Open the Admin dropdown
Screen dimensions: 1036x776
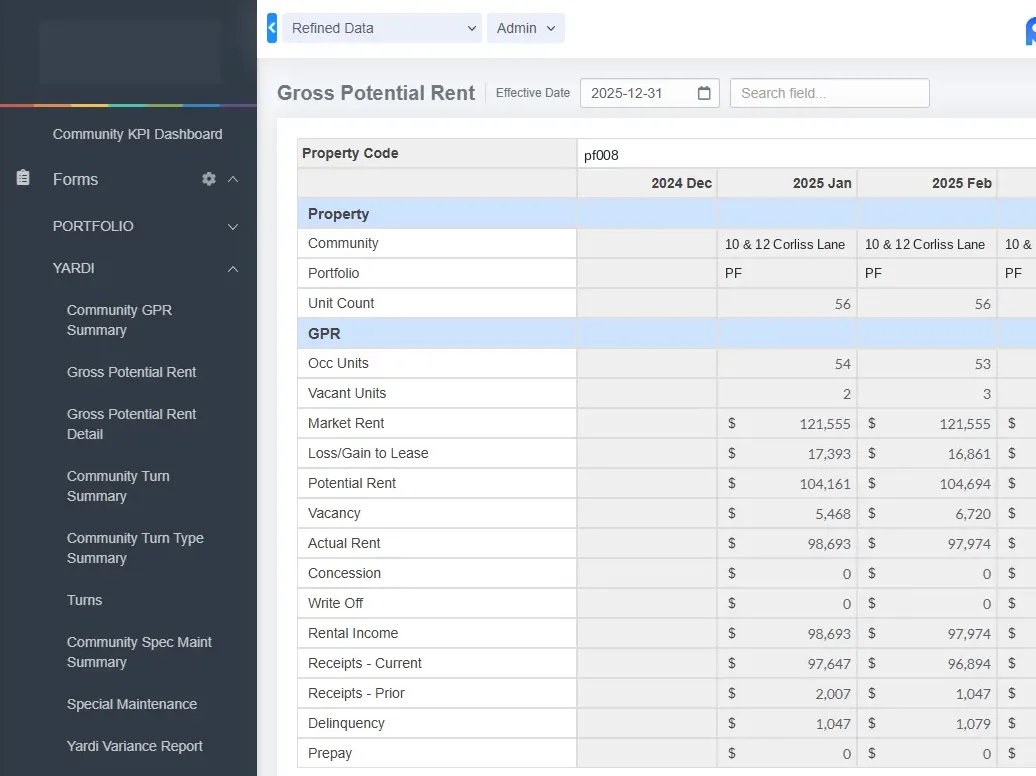click(x=525, y=28)
